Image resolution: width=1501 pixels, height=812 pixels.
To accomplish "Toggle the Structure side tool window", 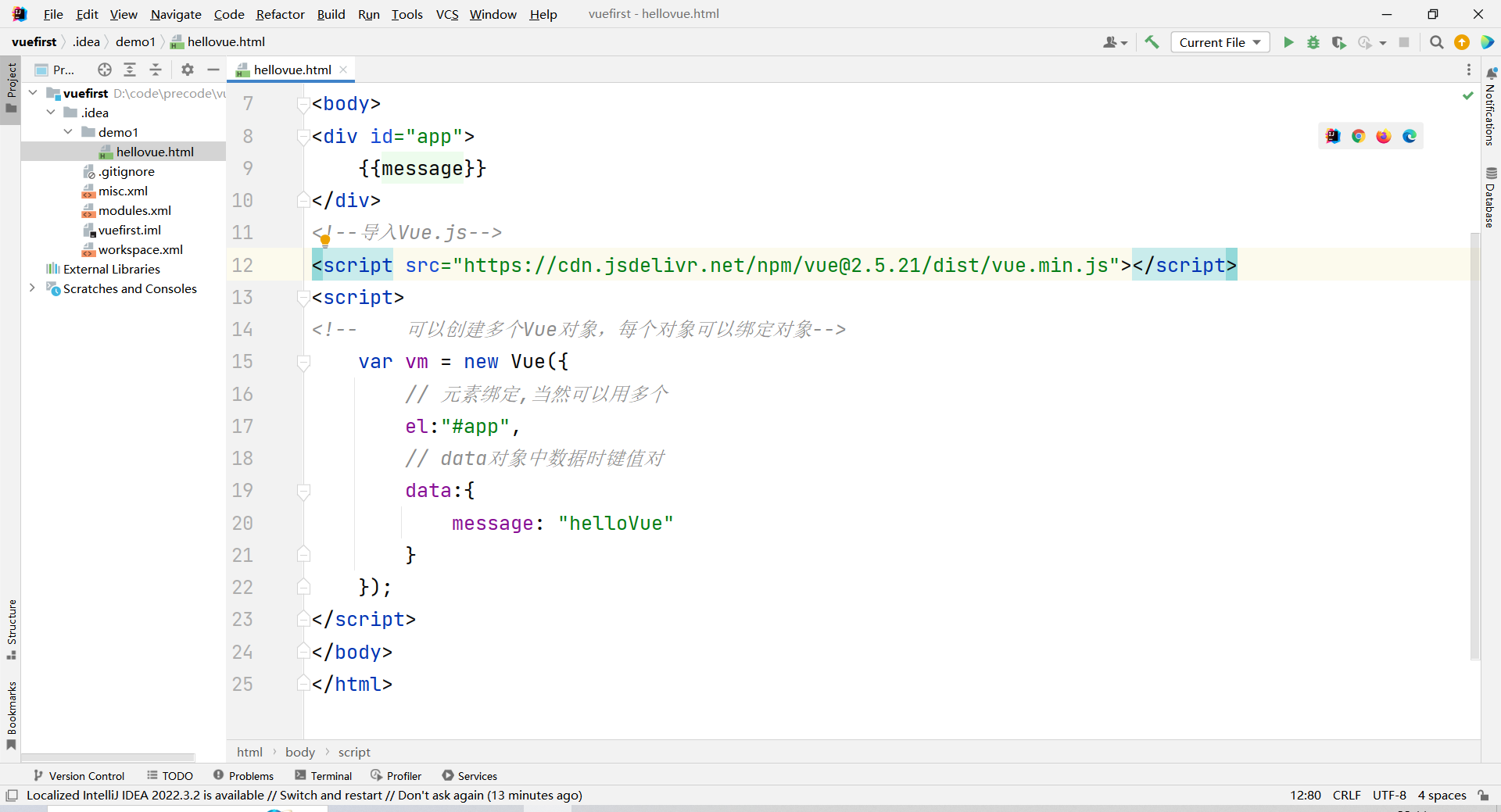I will coord(11,630).
